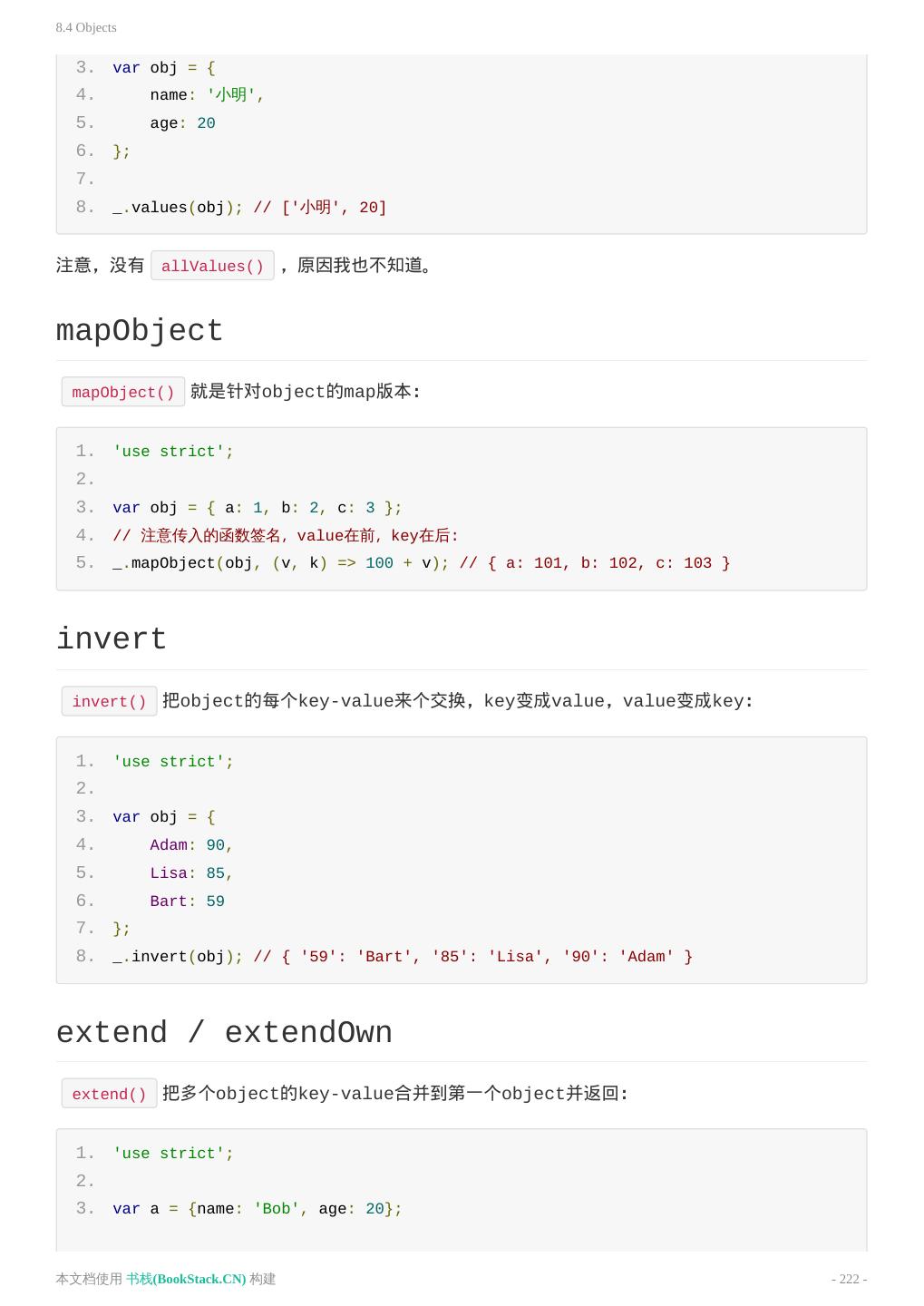
Task: Click the allValues() inline code tag
Action: click(x=212, y=266)
